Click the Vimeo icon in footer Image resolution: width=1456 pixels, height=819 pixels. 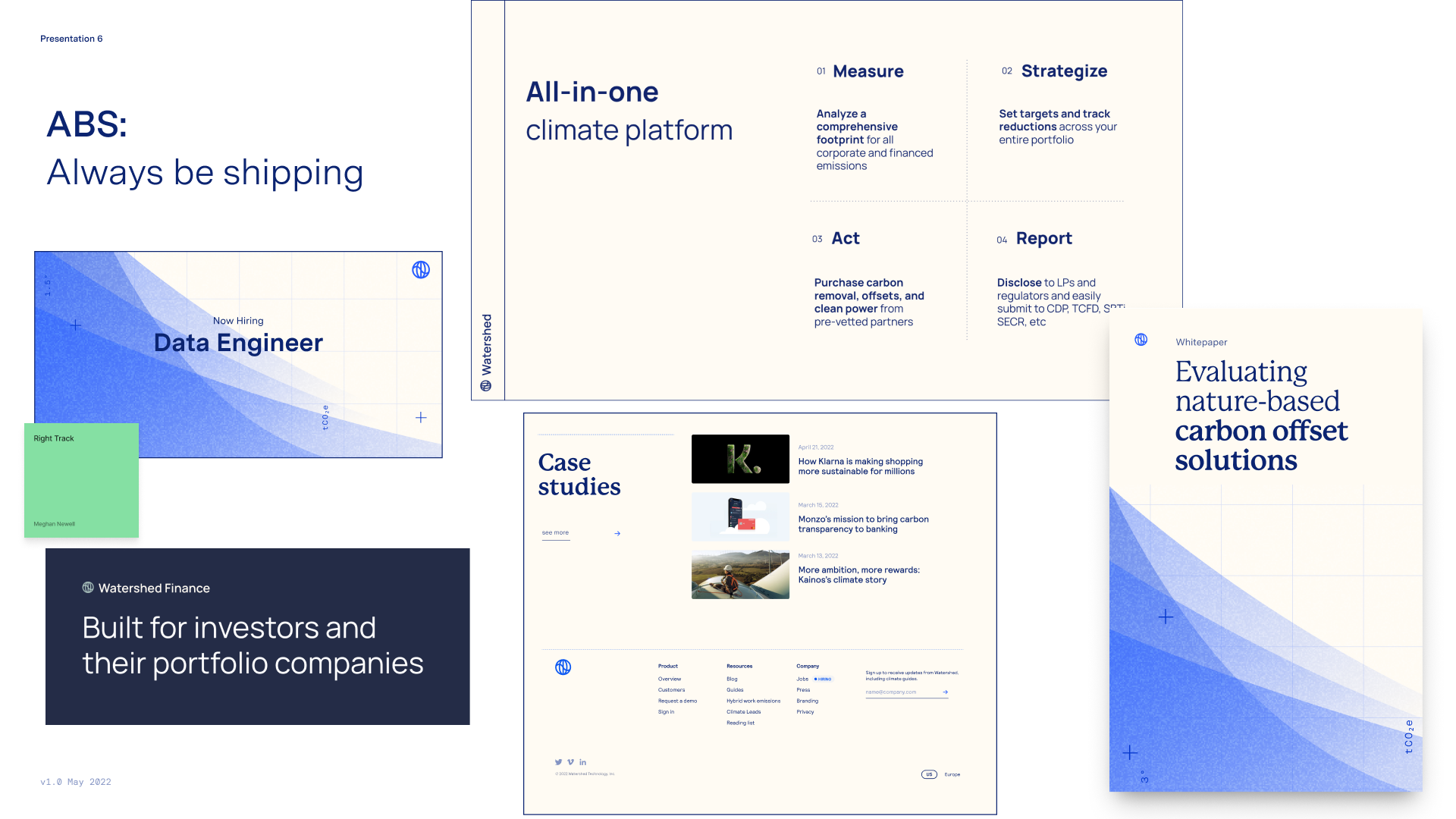(570, 762)
